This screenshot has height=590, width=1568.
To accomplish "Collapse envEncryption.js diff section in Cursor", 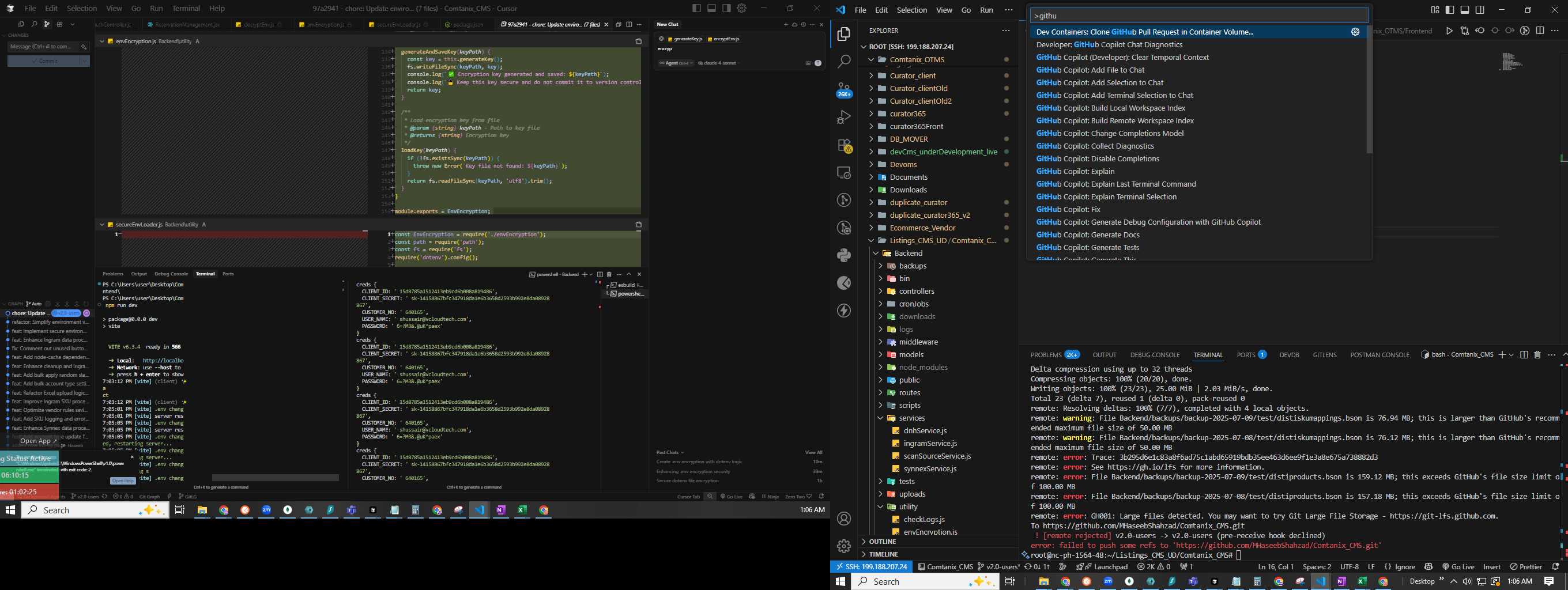I will 101,41.
